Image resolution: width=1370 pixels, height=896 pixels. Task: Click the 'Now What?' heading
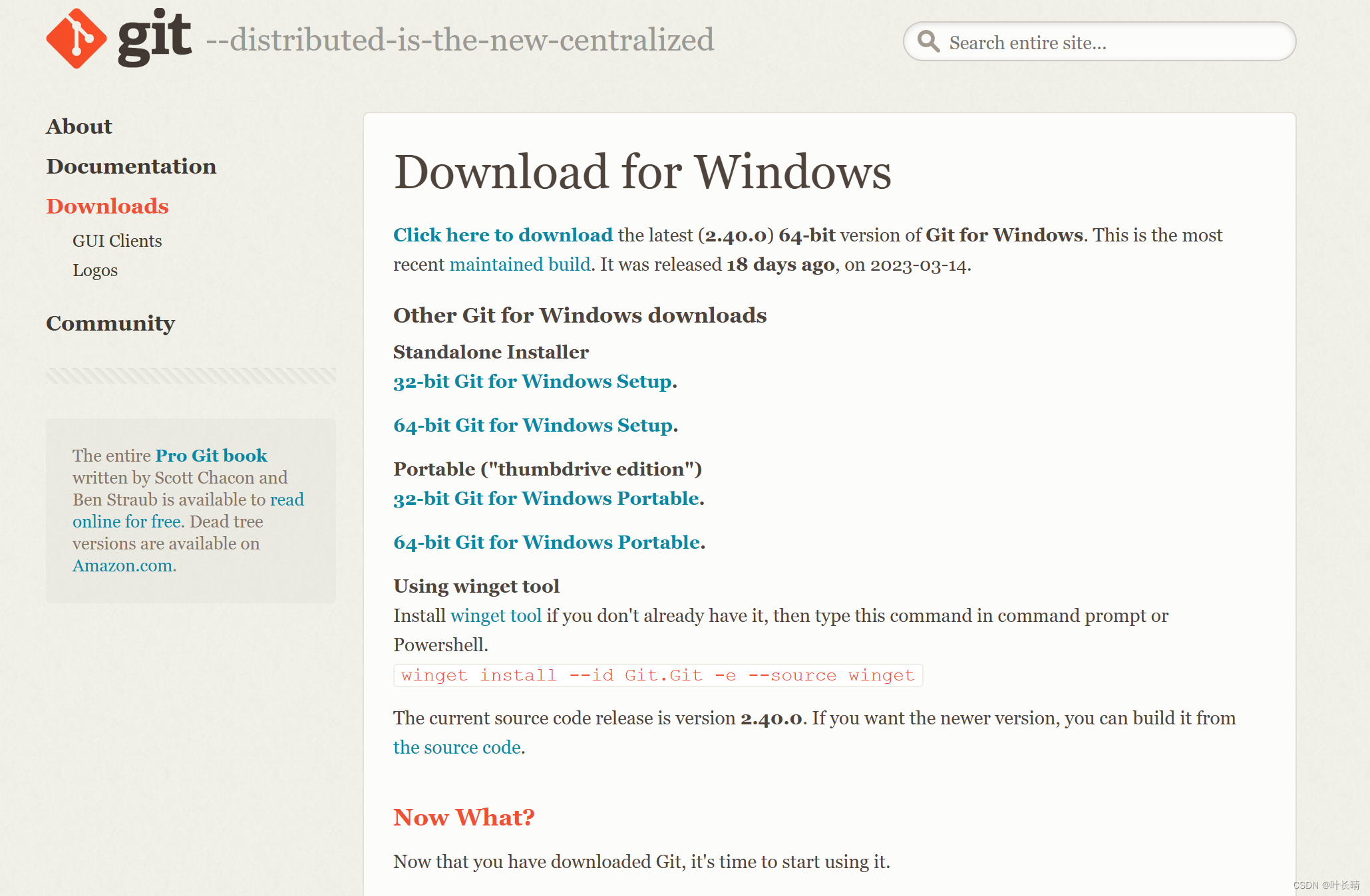pos(464,817)
